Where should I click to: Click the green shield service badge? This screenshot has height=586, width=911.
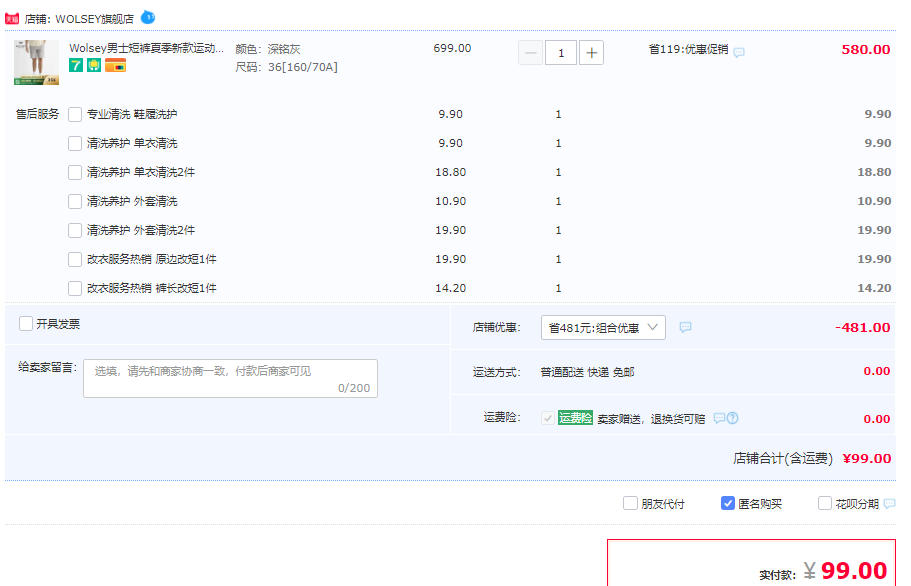[94, 65]
